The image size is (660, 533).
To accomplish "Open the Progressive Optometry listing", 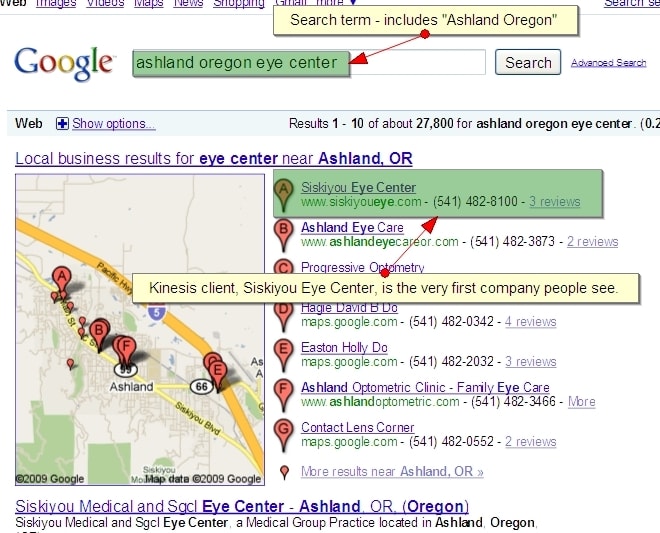I will 362,267.
